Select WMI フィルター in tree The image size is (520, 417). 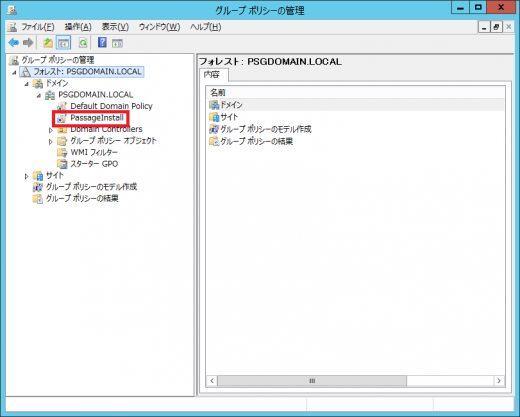click(94, 152)
